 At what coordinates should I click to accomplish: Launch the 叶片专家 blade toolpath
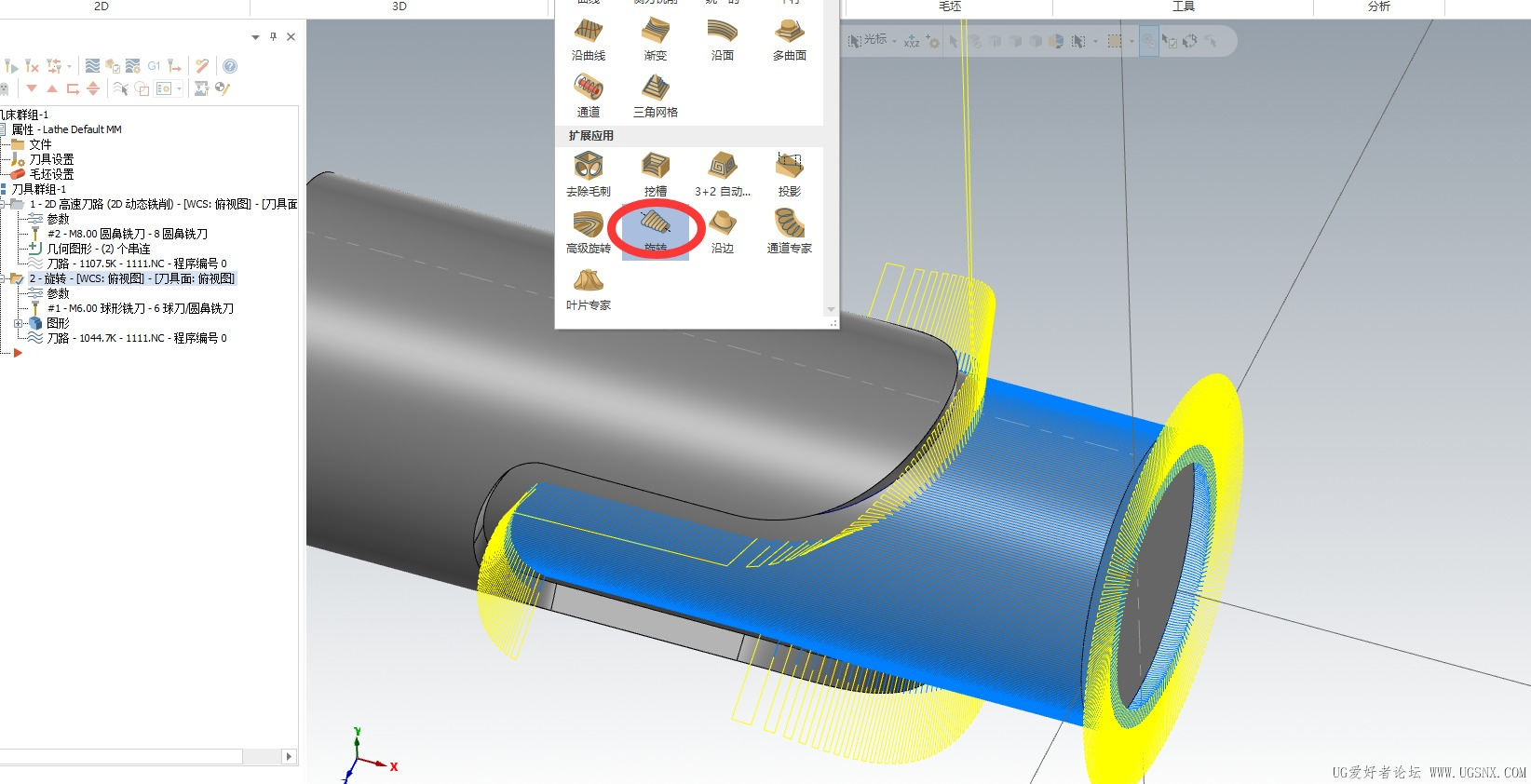point(589,289)
